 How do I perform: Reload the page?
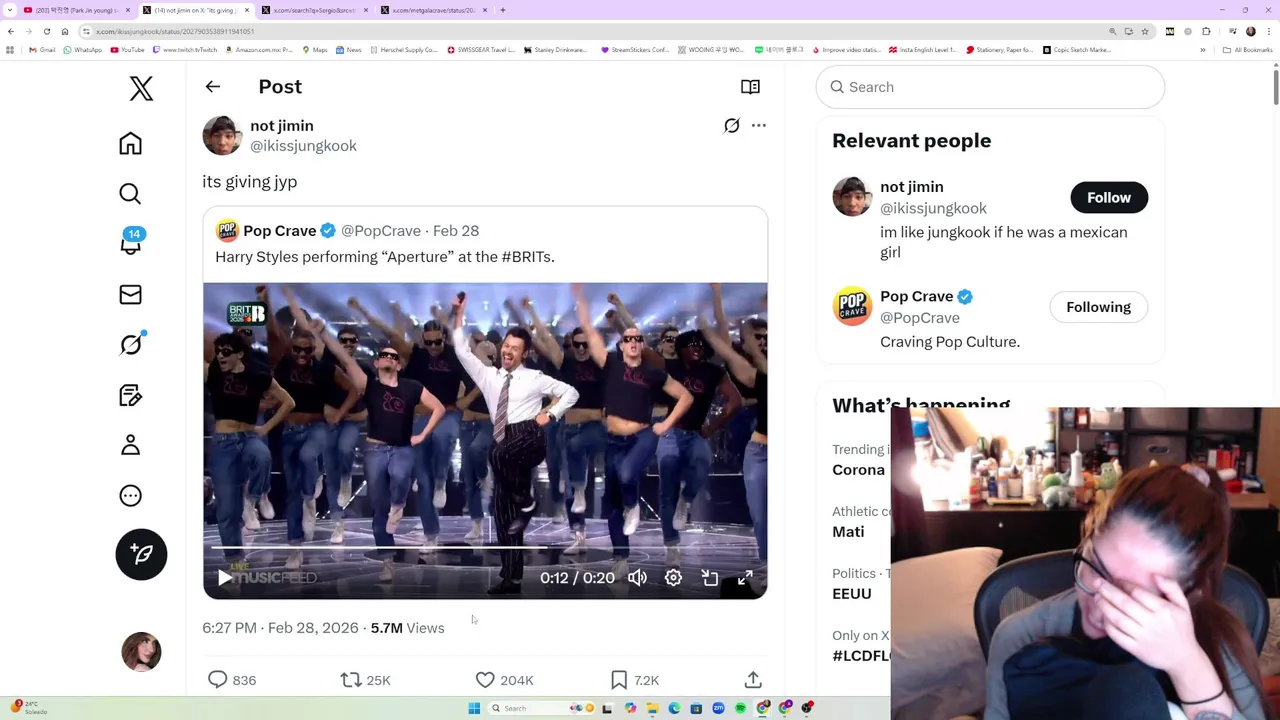pyautogui.click(x=46, y=31)
